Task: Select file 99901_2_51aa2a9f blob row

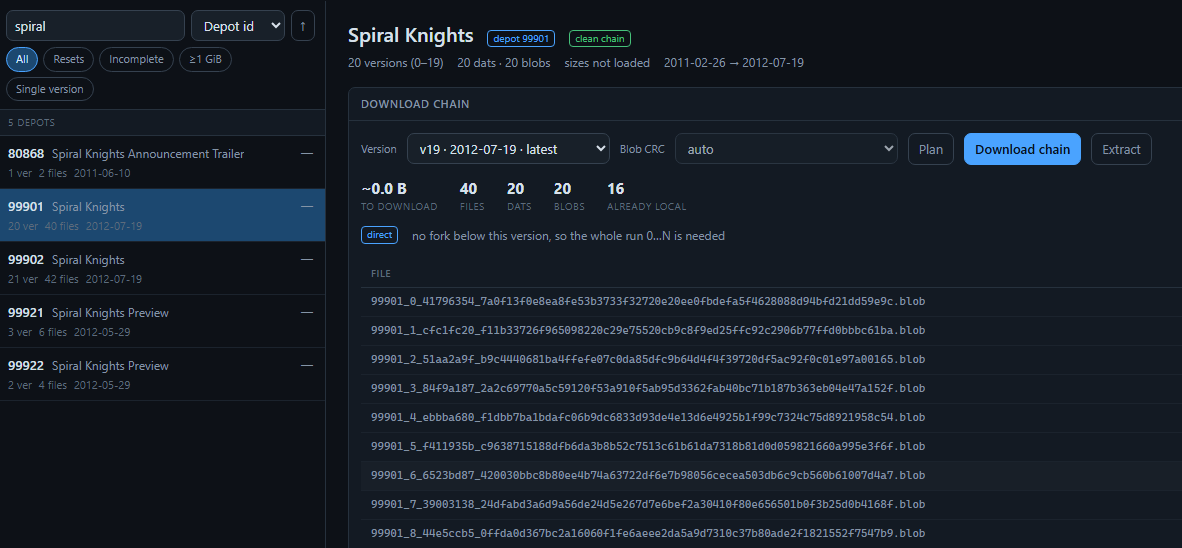Action: pyautogui.click(x=771, y=360)
